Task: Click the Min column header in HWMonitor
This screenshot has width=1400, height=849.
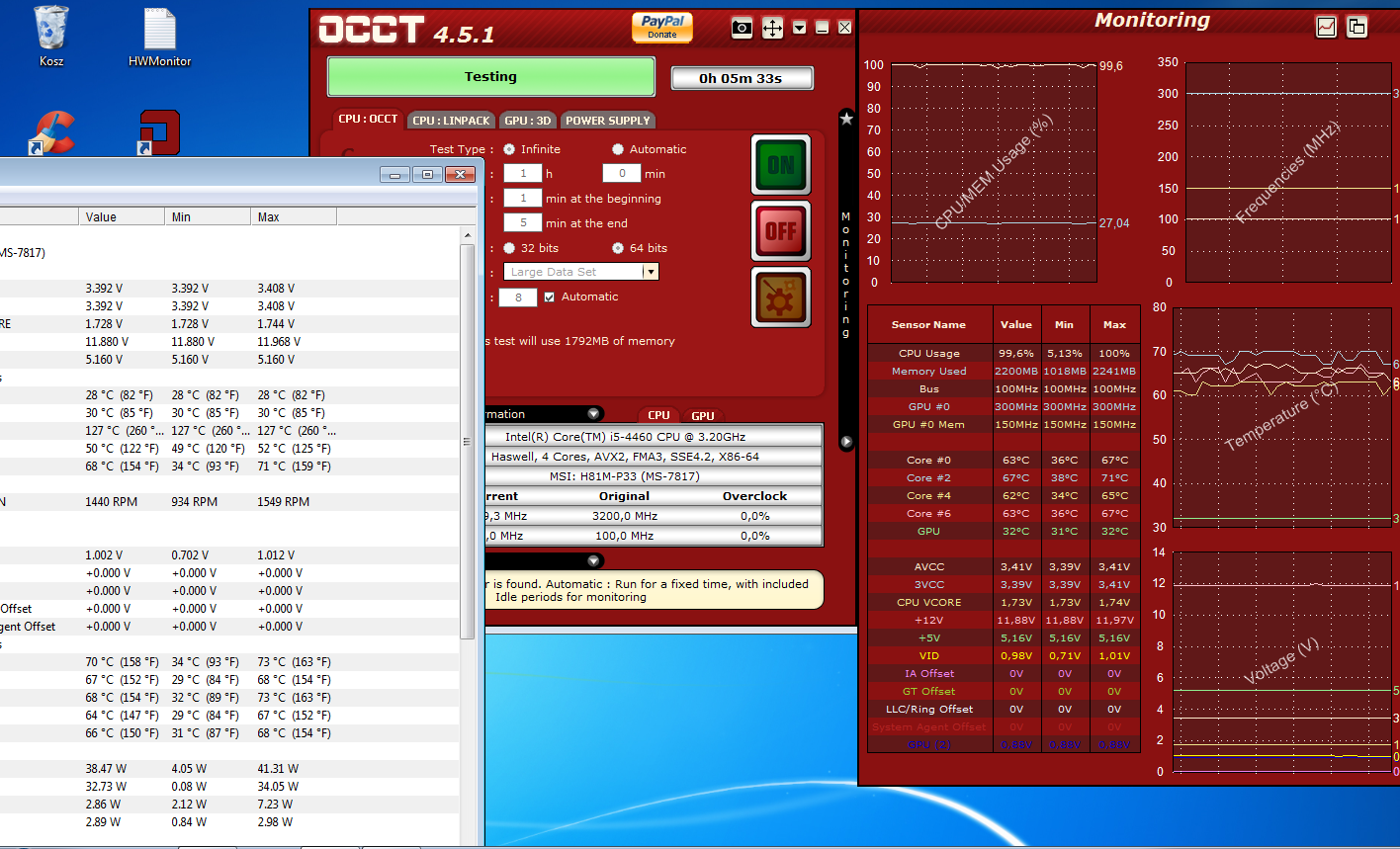Action: click(x=208, y=216)
